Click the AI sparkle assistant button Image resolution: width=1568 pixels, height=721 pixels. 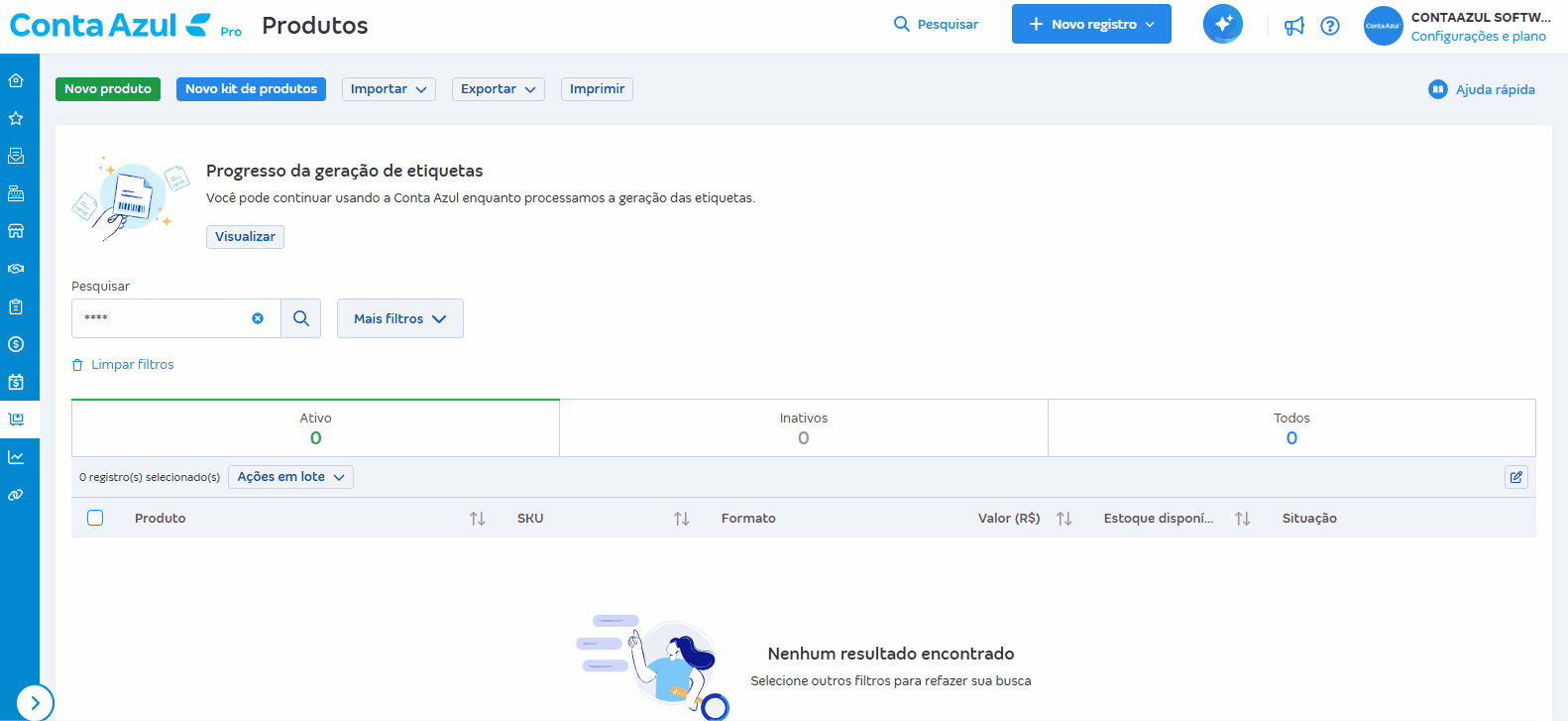pyautogui.click(x=1223, y=24)
